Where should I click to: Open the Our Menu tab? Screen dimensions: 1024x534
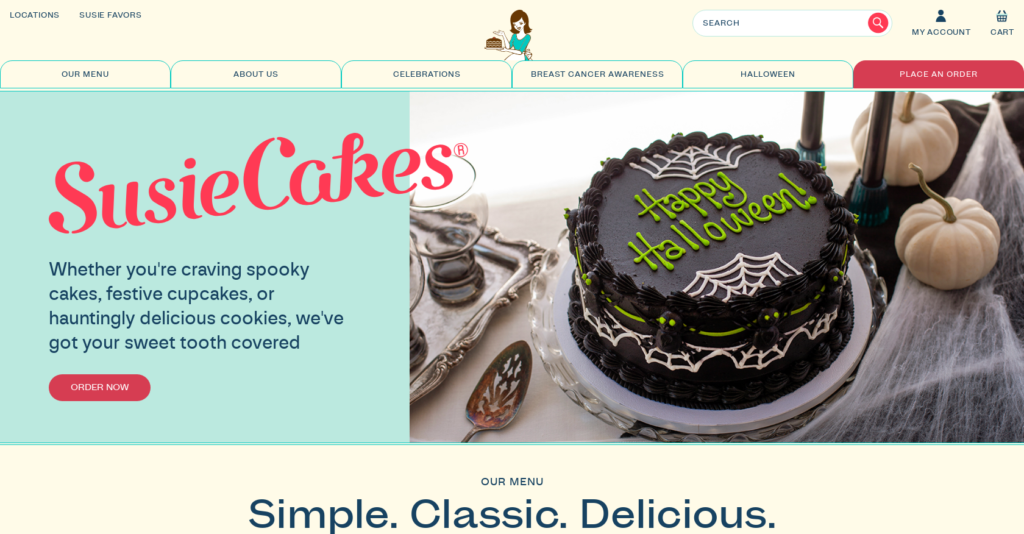point(85,74)
